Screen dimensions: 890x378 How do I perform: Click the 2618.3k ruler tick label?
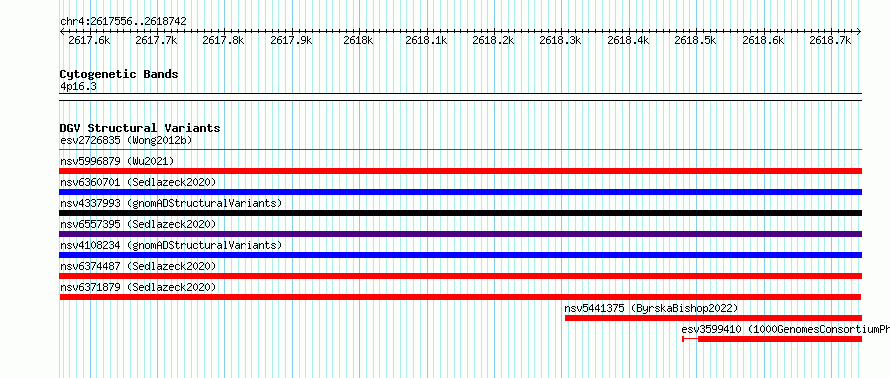(560, 40)
